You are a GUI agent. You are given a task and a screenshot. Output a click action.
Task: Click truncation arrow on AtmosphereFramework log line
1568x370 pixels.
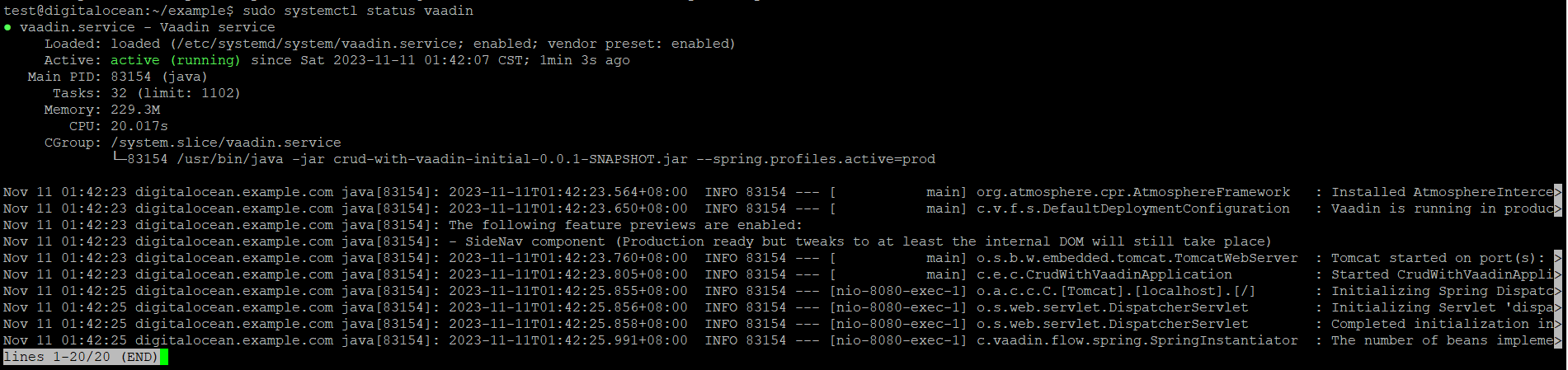1557,192
